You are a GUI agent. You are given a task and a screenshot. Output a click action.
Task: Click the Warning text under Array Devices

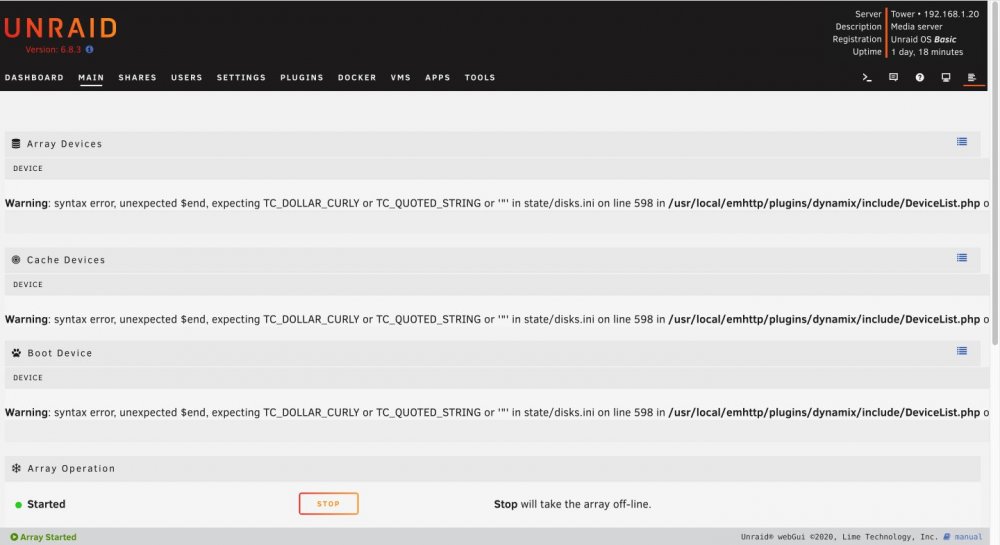pyautogui.click(x=497, y=203)
